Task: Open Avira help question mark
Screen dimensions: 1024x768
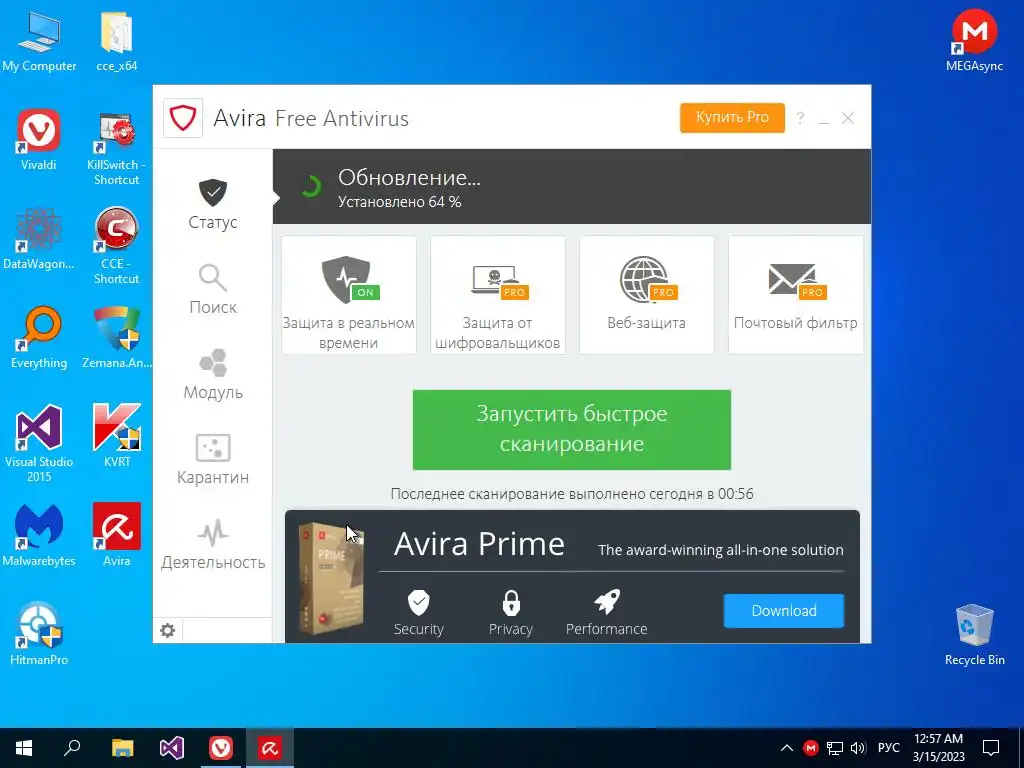Action: pos(800,118)
